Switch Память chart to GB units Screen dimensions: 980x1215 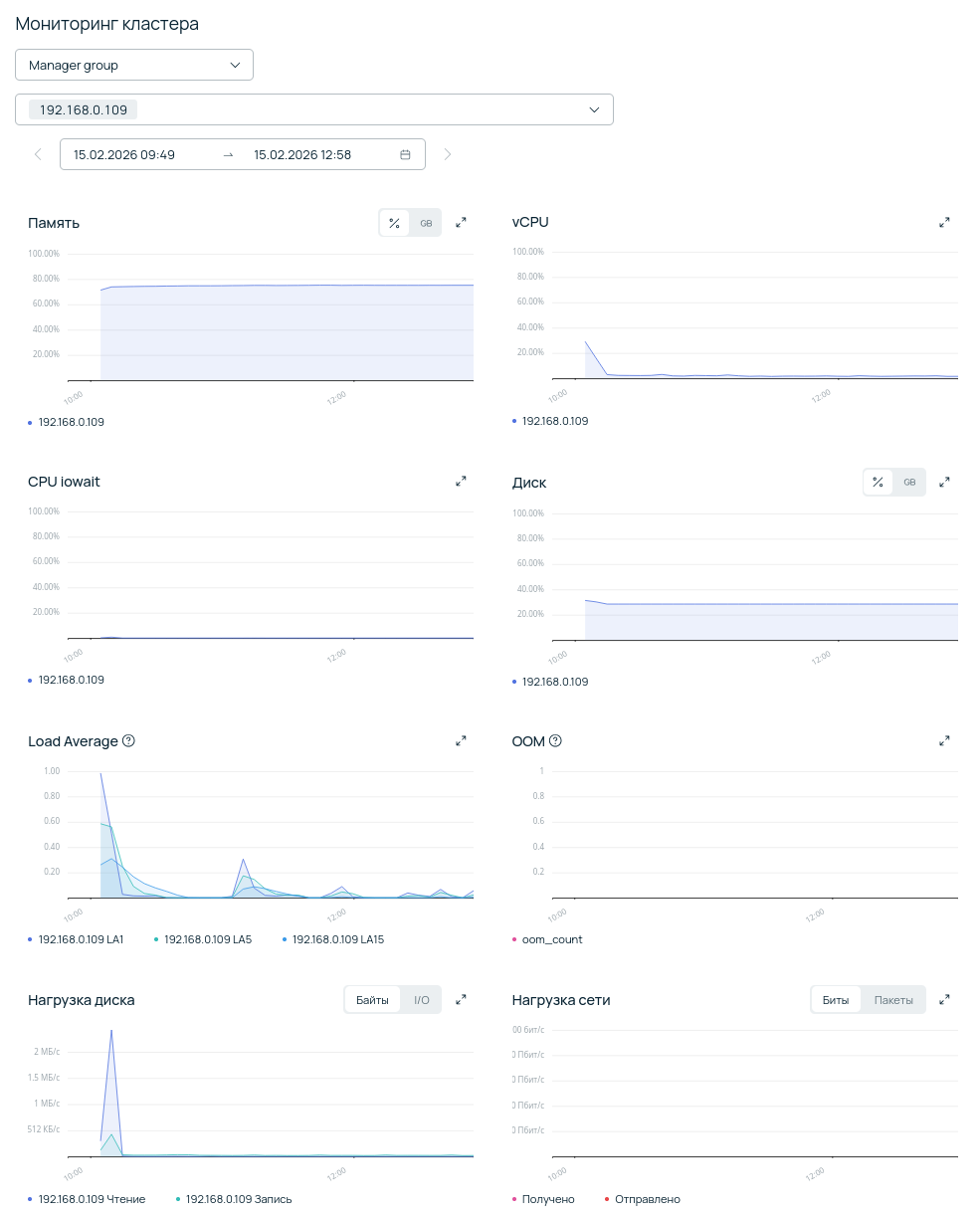426,223
